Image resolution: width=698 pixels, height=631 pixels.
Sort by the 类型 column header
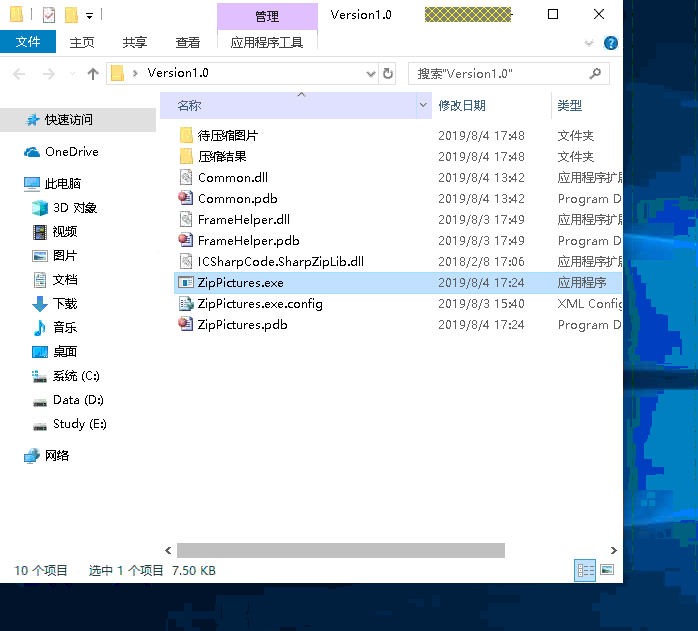click(x=569, y=106)
